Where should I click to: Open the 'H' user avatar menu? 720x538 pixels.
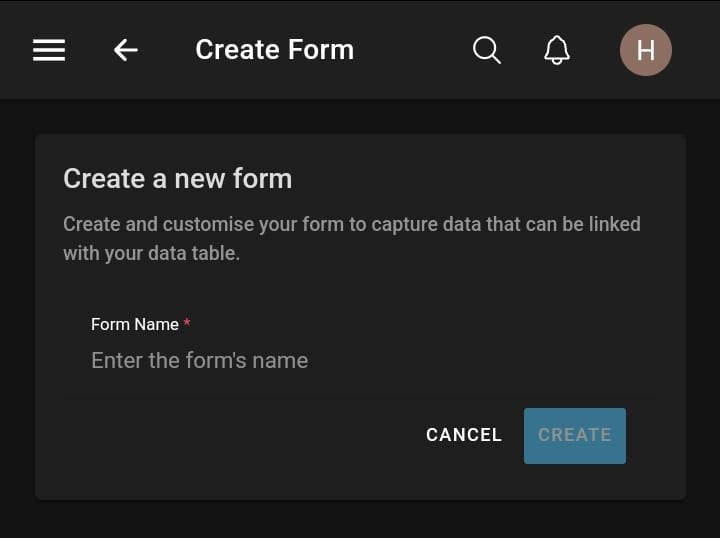[645, 50]
